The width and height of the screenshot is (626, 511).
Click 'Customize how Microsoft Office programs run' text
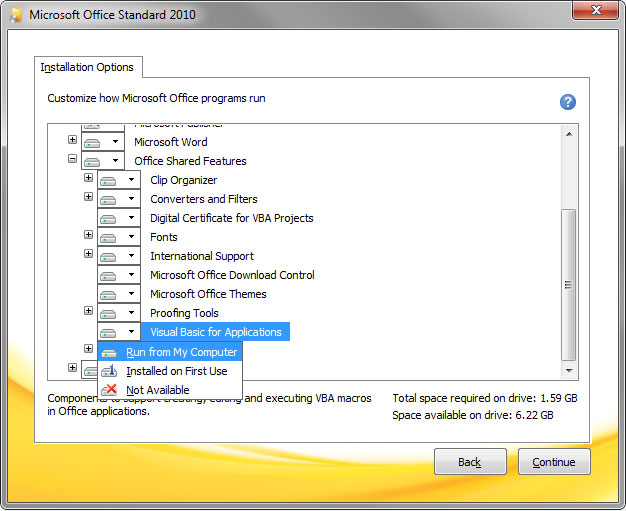click(156, 98)
